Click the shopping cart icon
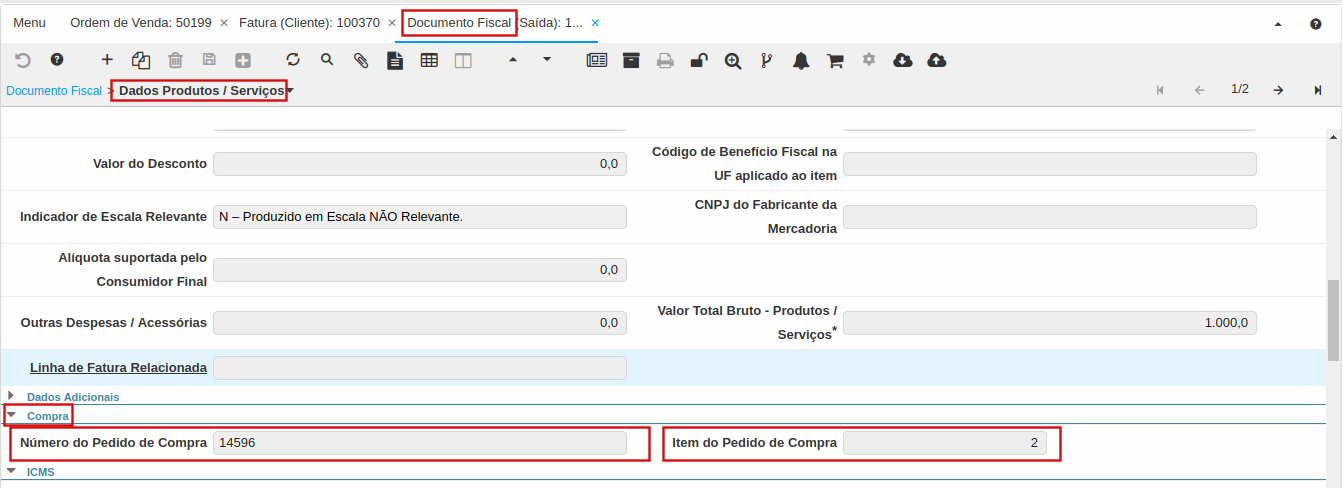This screenshot has width=1342, height=488. pos(835,60)
